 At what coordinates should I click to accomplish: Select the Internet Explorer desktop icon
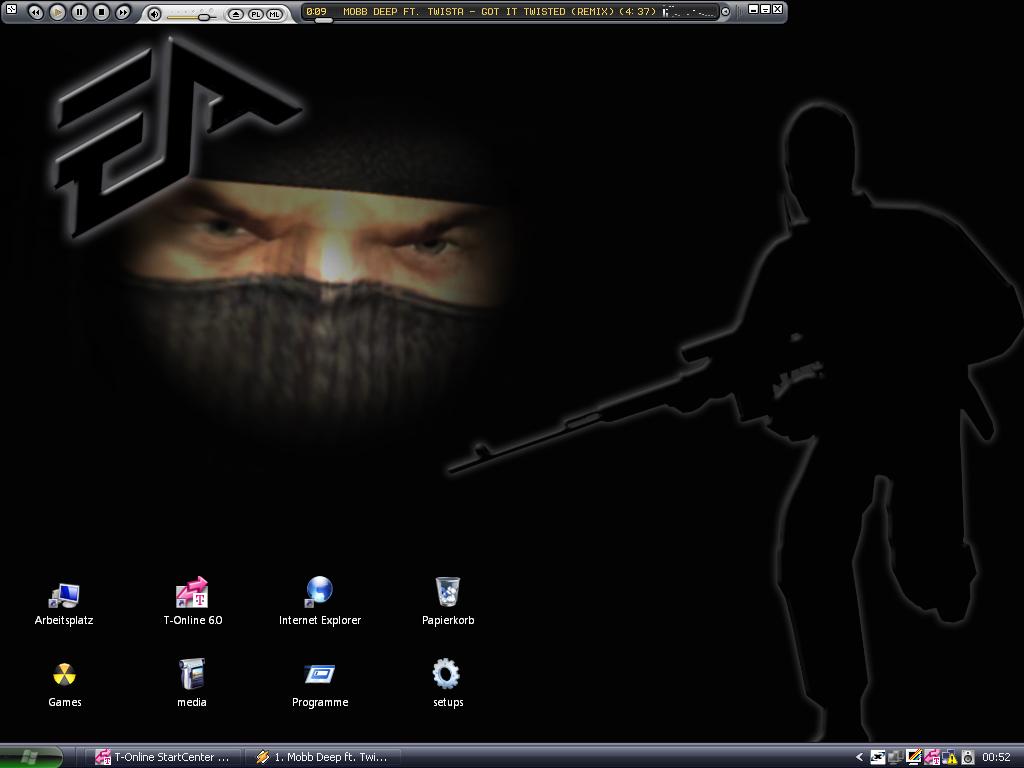320,602
